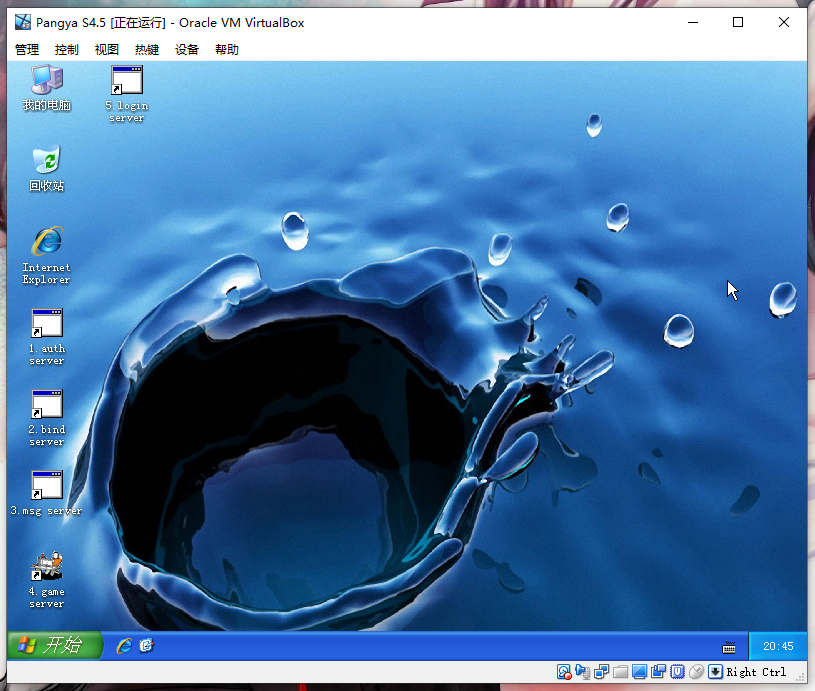Select the 4.game server shortcut
The width and height of the screenshot is (815, 691).
pyautogui.click(x=47, y=580)
